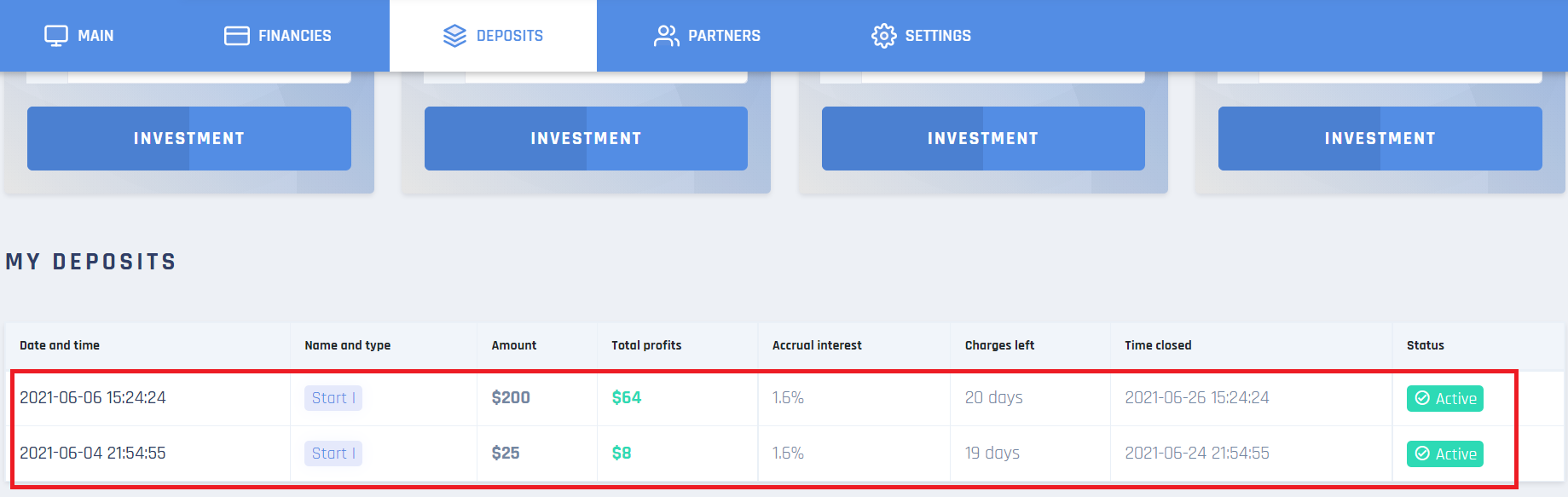
Task: Click the checkmark icon on the $200 deposit
Action: click(1422, 398)
